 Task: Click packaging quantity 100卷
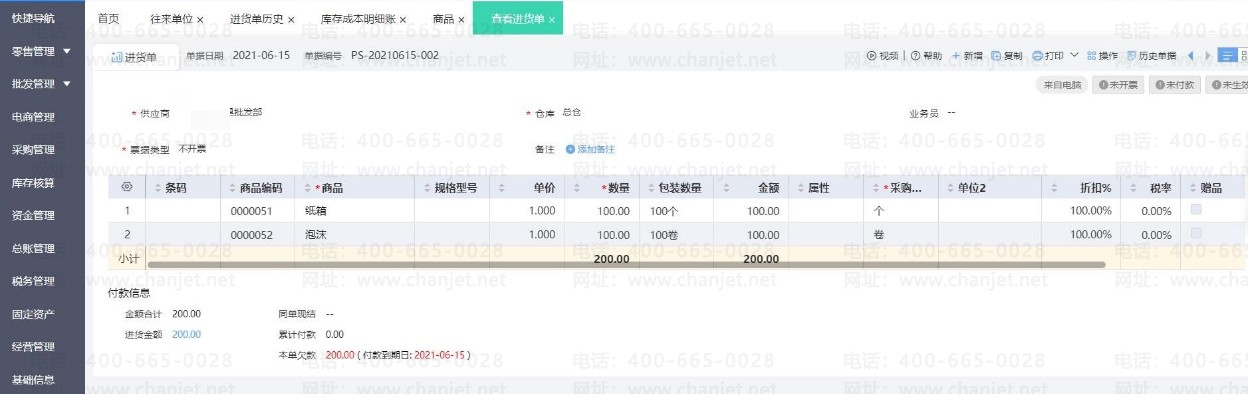pyautogui.click(x=664, y=234)
